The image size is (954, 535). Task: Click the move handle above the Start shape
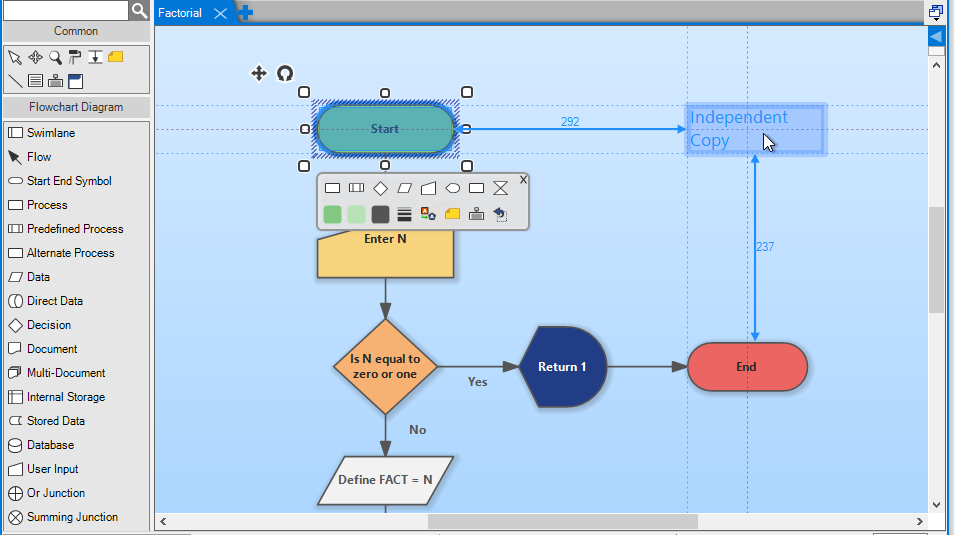click(259, 74)
